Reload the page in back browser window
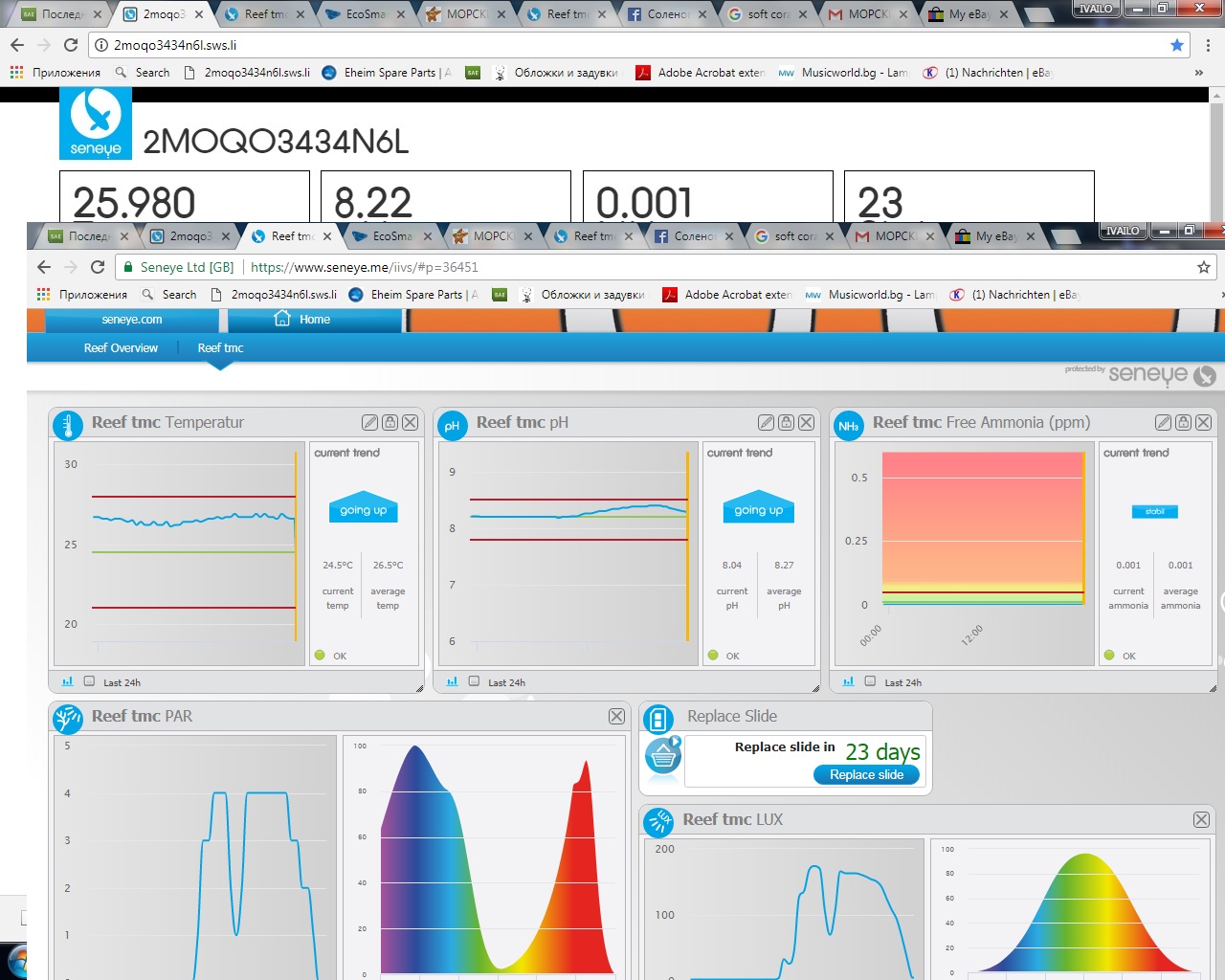The height and width of the screenshot is (980, 1225). [71, 45]
